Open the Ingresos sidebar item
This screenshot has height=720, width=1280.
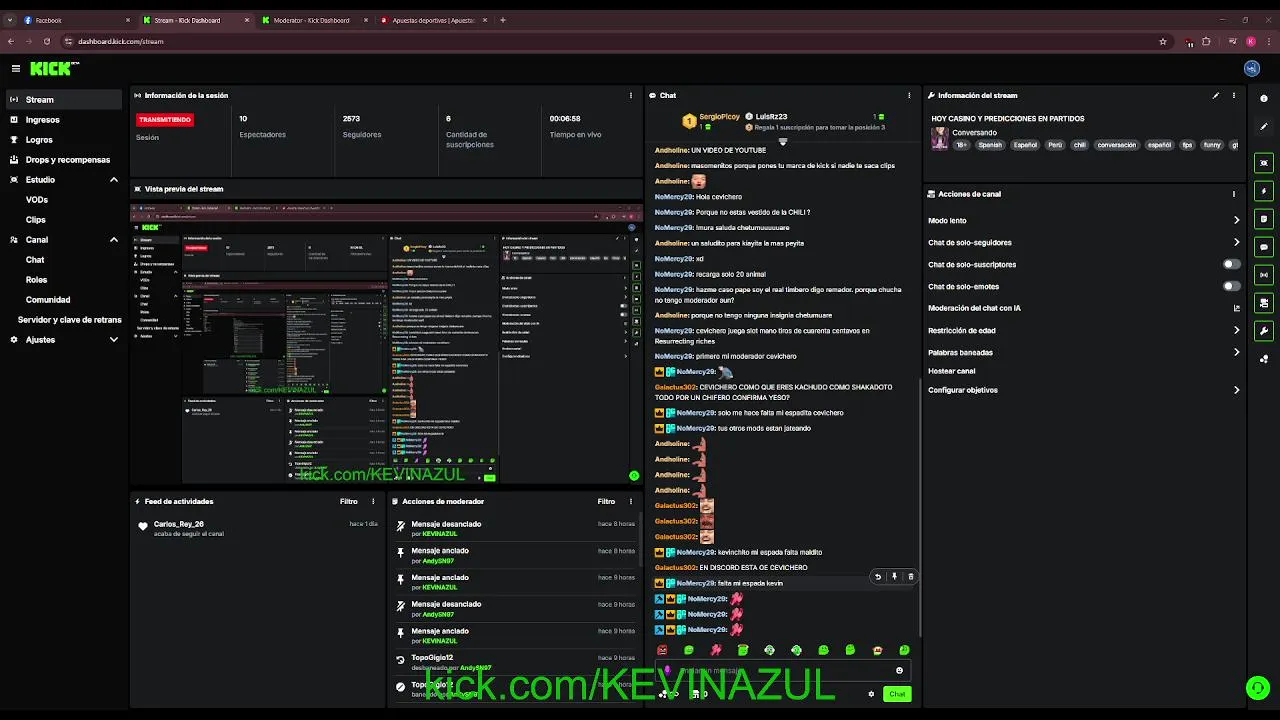(x=64, y=120)
